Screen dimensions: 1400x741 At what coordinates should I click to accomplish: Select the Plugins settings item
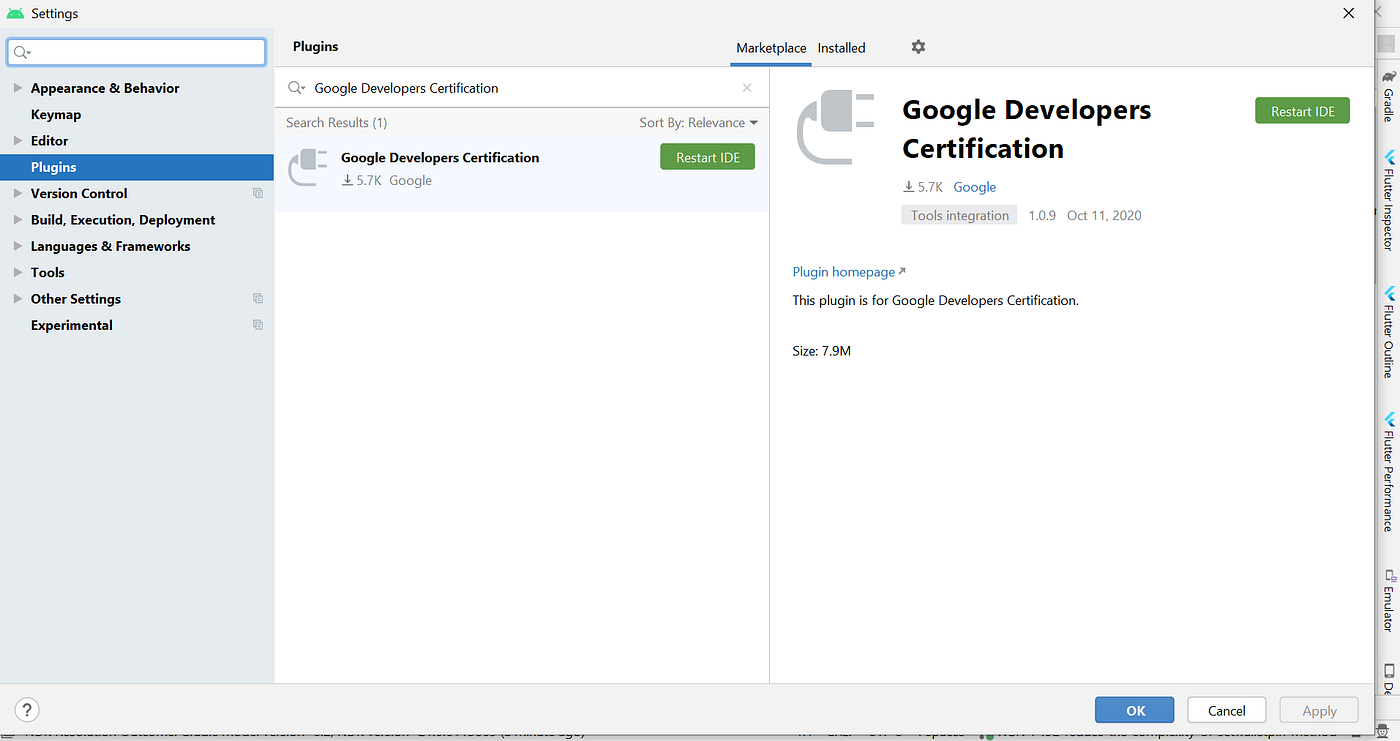point(137,167)
